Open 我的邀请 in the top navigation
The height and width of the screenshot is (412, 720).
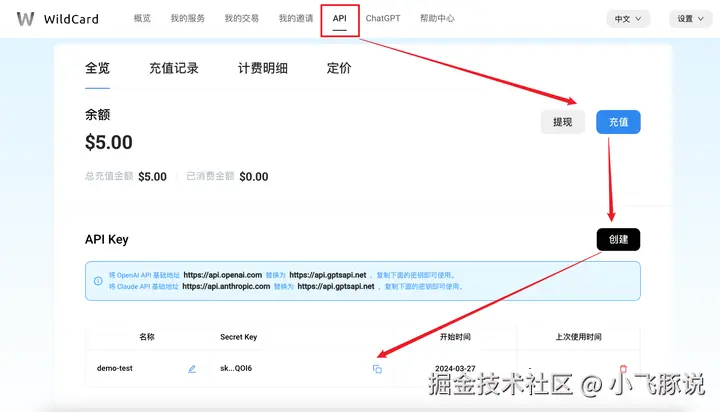tap(296, 18)
